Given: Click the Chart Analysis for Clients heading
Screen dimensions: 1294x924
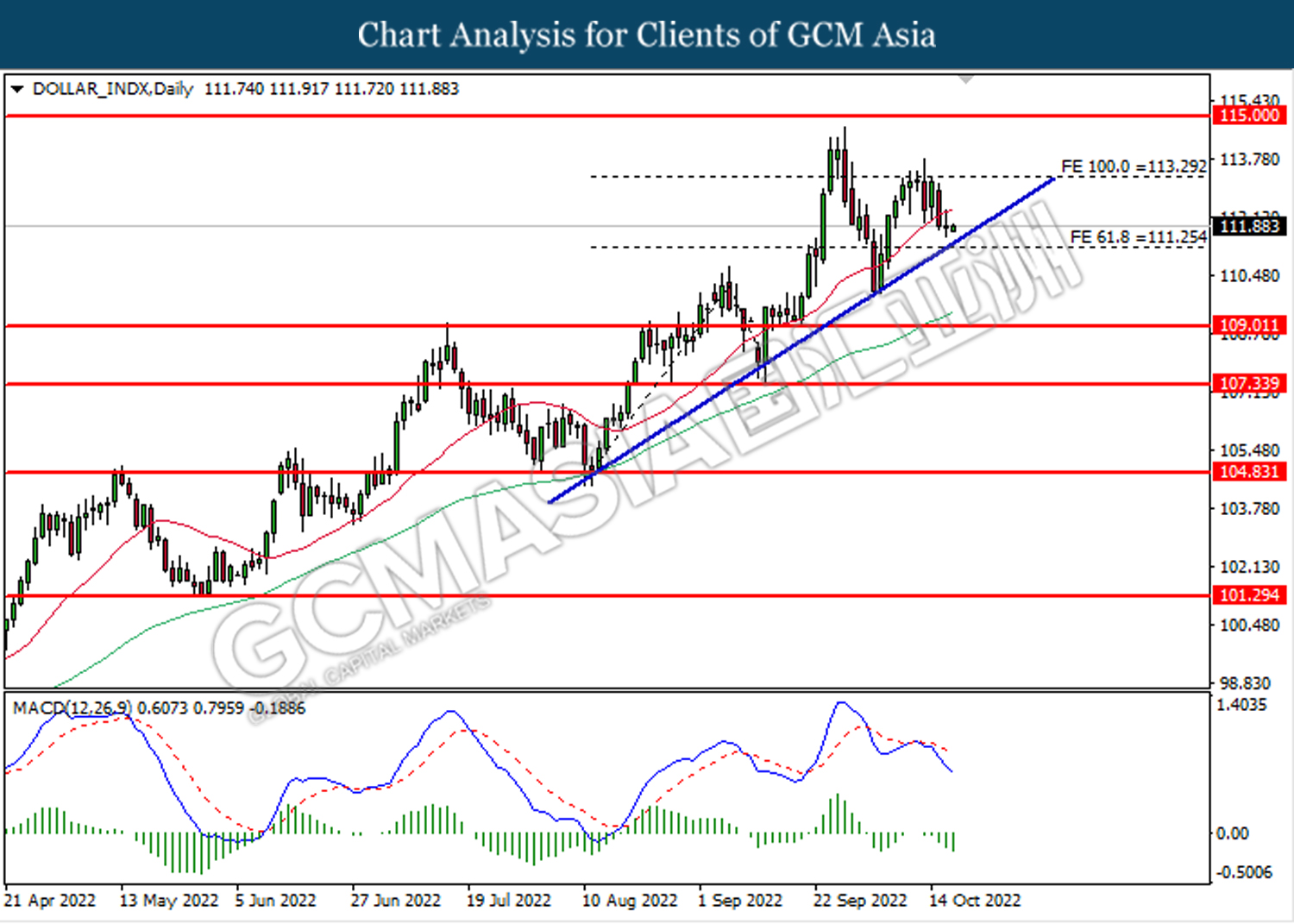Looking at the screenshot, I should (x=646, y=35).
